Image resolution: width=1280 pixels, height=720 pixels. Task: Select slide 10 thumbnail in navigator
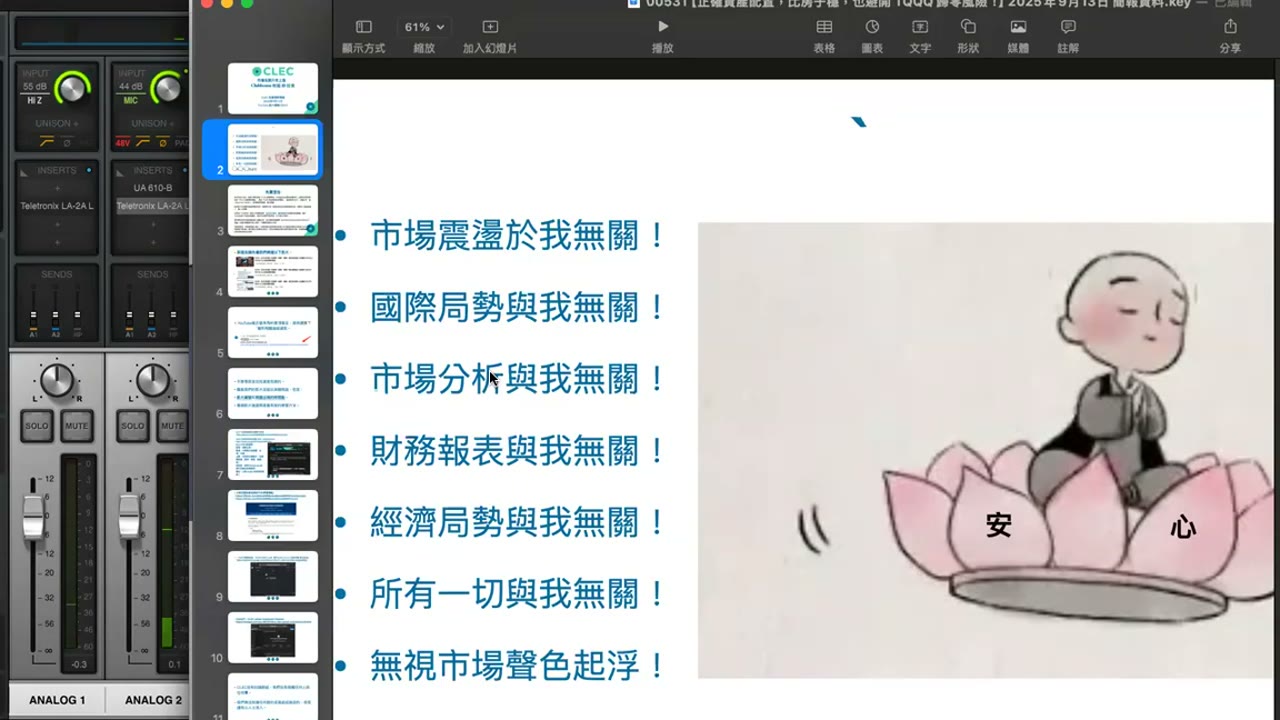pyautogui.click(x=273, y=637)
